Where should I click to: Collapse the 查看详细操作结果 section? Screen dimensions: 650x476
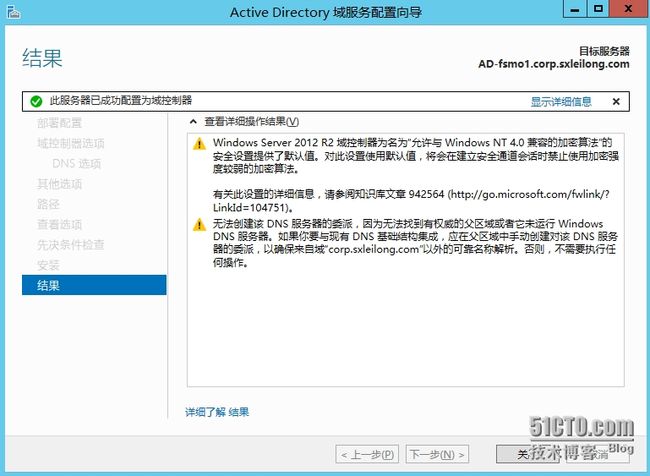click(193, 121)
